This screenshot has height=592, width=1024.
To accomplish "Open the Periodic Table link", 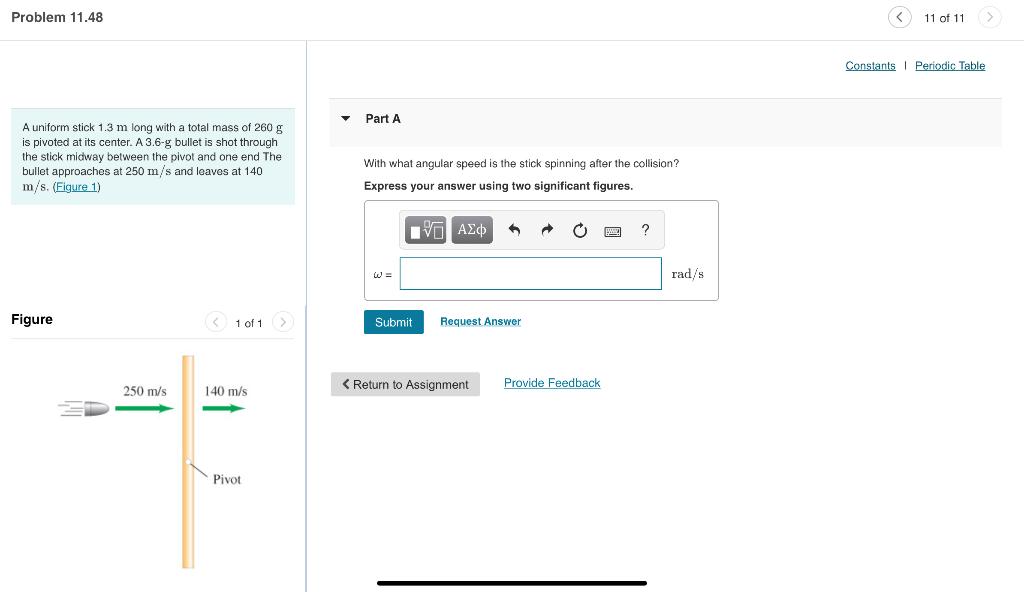I will pos(950,65).
